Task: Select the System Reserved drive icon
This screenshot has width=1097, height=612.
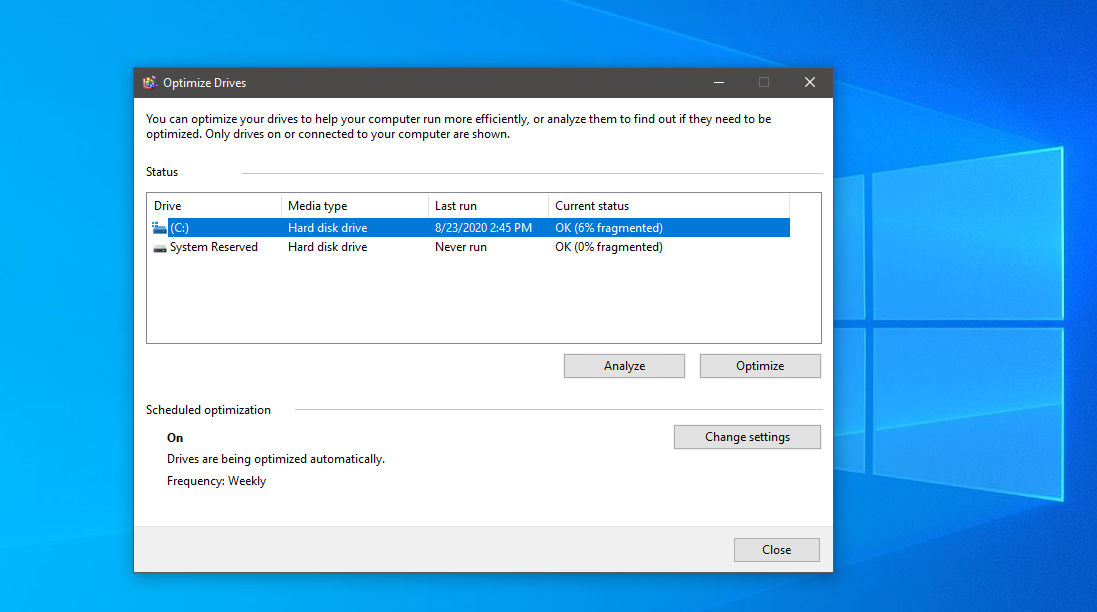Action: click(x=160, y=248)
